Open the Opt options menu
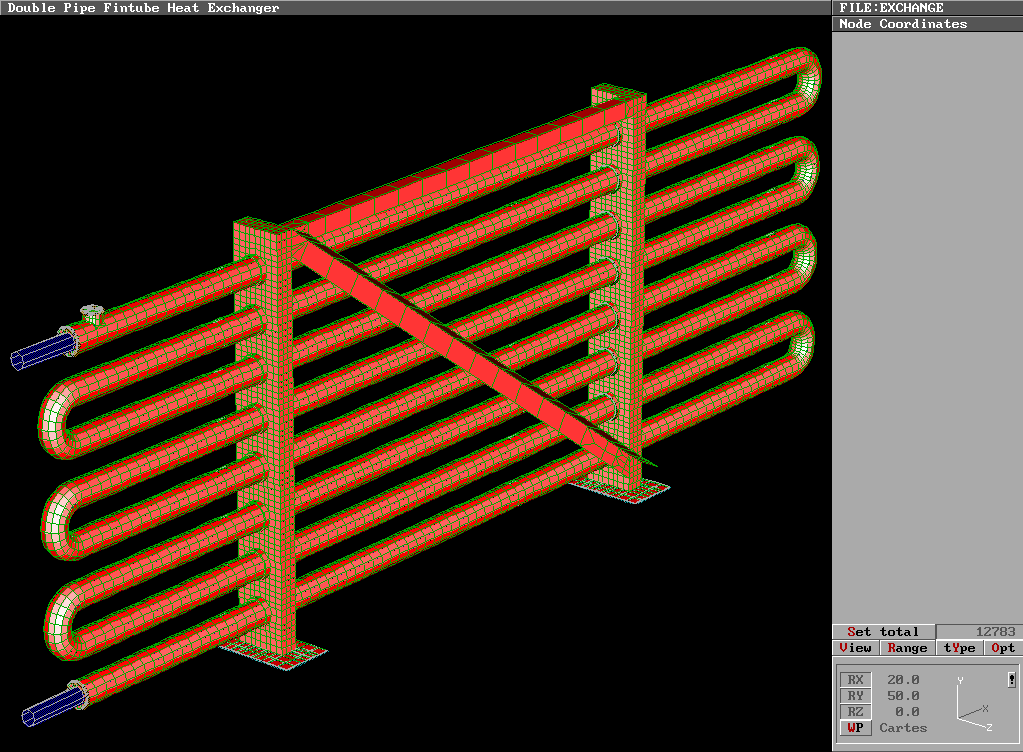This screenshot has height=752, width=1023. (x=1003, y=648)
